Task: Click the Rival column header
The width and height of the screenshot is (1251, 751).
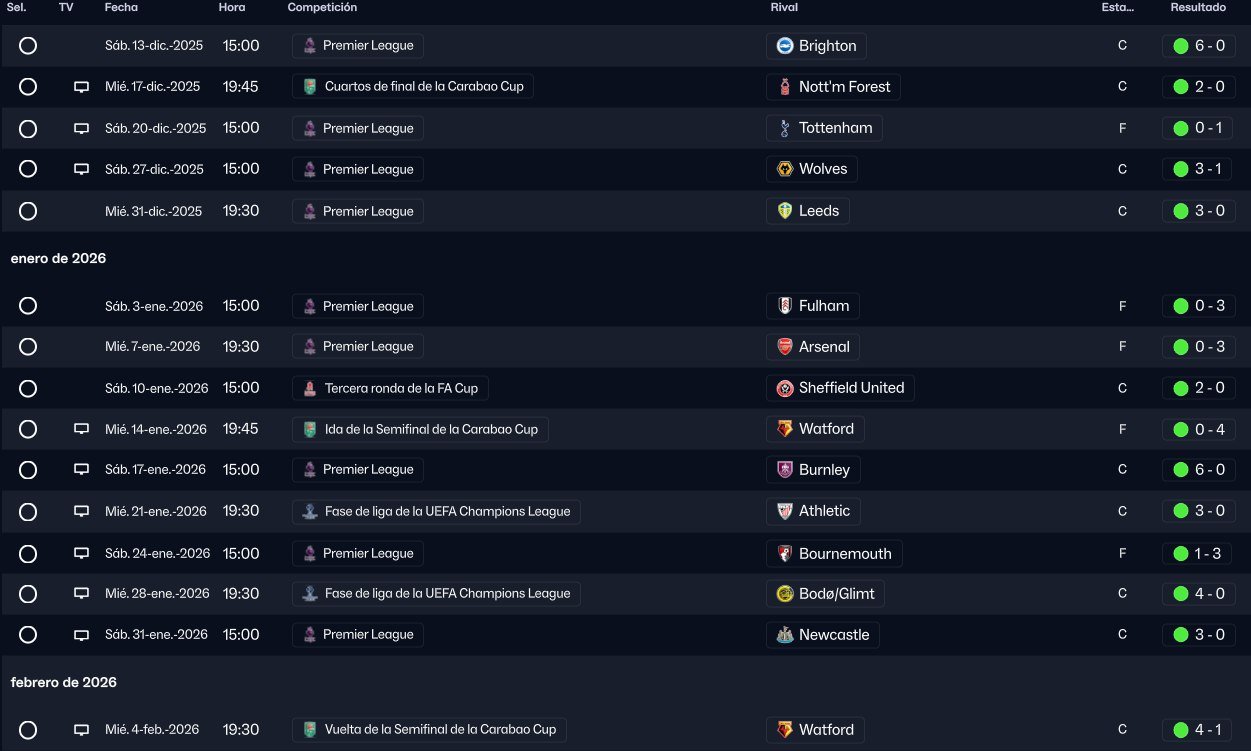Action: click(x=784, y=8)
